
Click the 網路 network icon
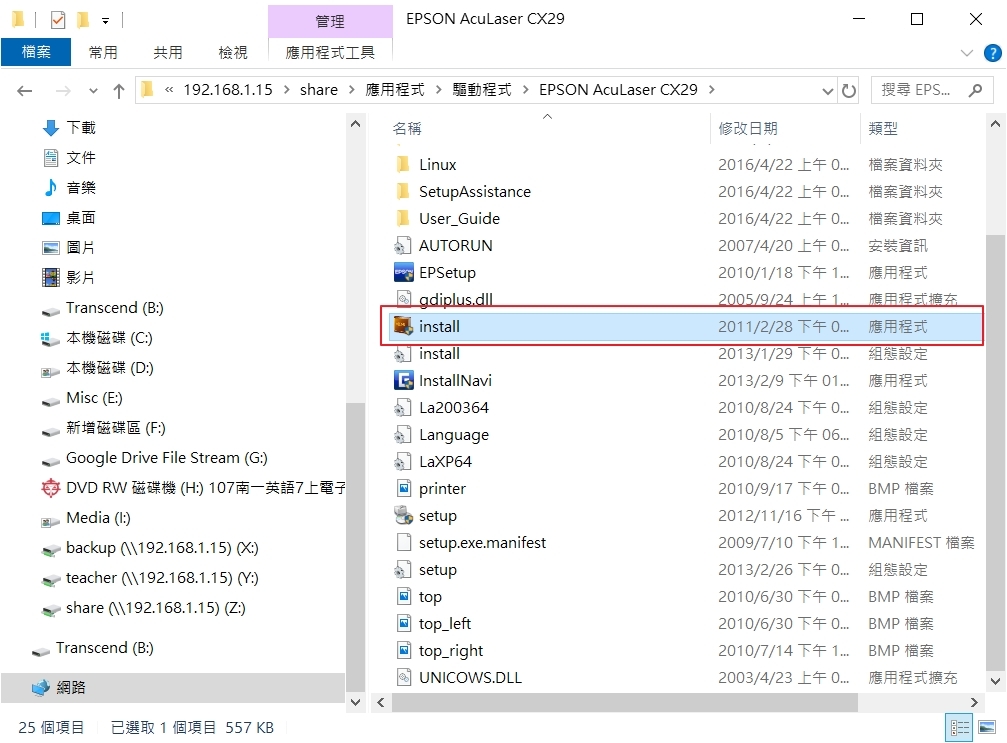[x=40, y=688]
